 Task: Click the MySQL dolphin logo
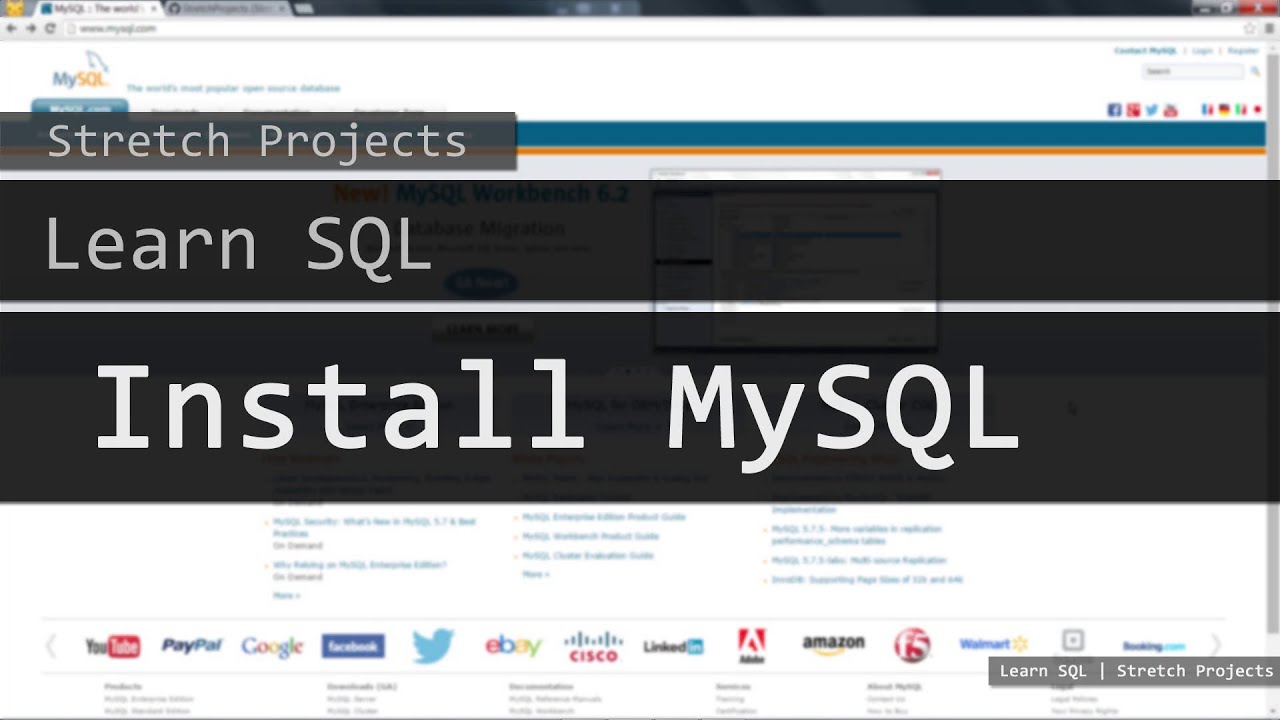(x=80, y=70)
